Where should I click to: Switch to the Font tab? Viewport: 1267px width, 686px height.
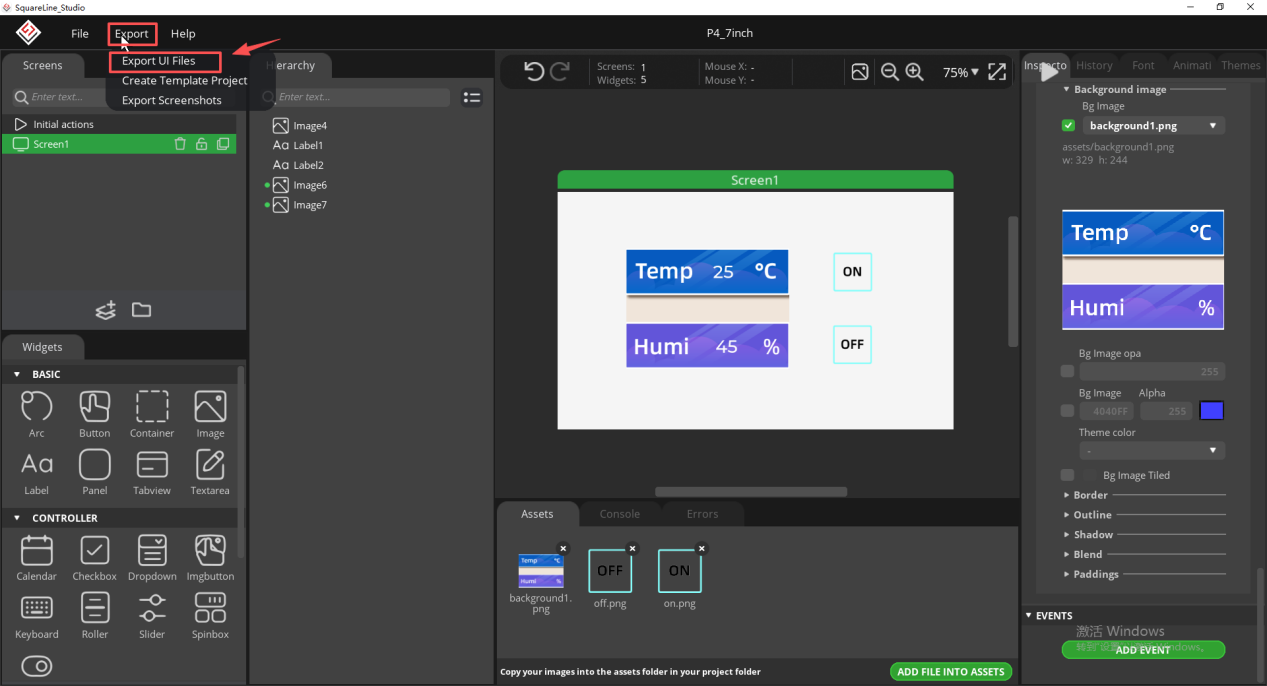pyautogui.click(x=1144, y=65)
